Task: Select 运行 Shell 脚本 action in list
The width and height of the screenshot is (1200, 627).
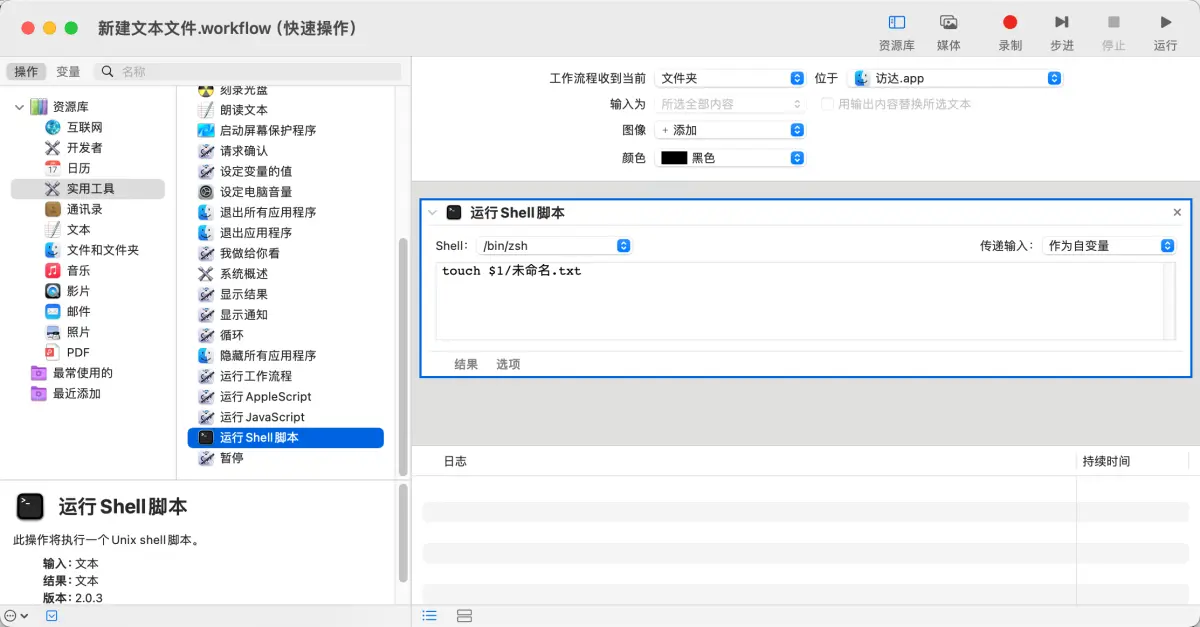Action: [x=286, y=437]
